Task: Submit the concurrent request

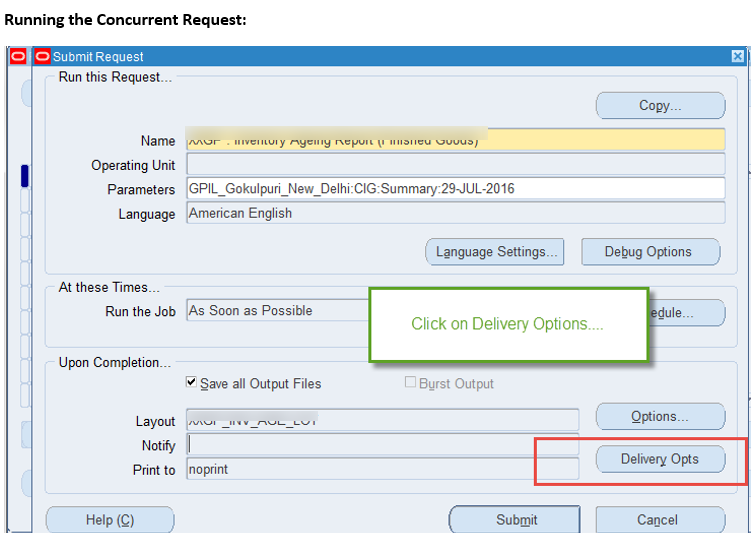Action: 515,520
